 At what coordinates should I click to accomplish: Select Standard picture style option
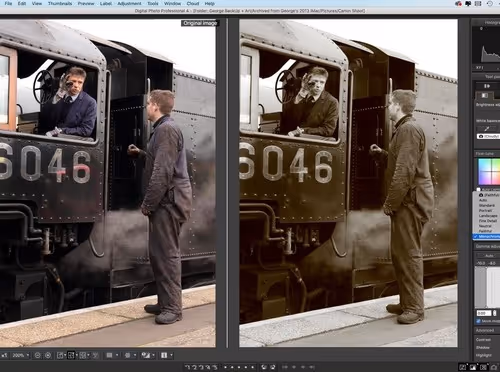[487, 205]
